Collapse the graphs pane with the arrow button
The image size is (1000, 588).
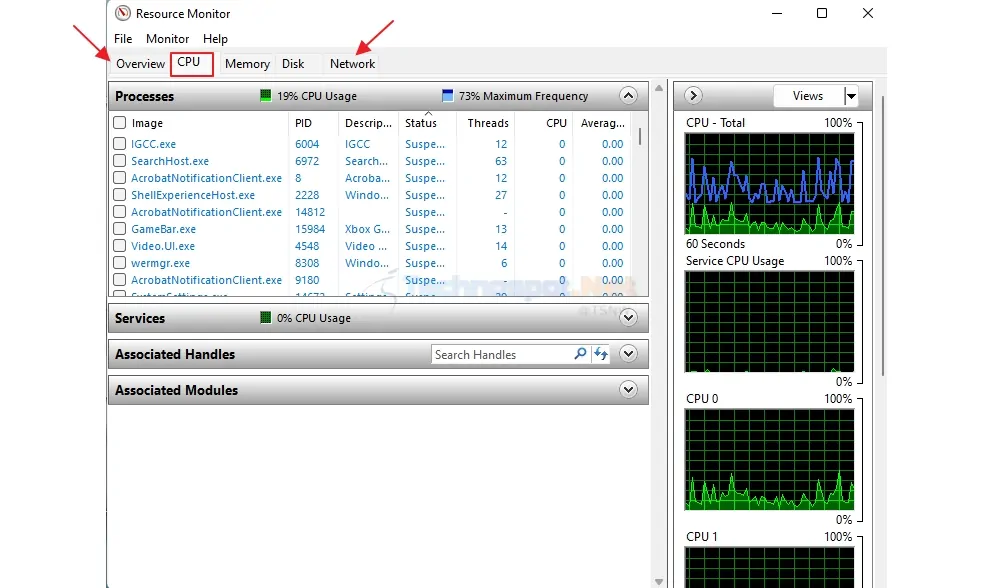[693, 96]
